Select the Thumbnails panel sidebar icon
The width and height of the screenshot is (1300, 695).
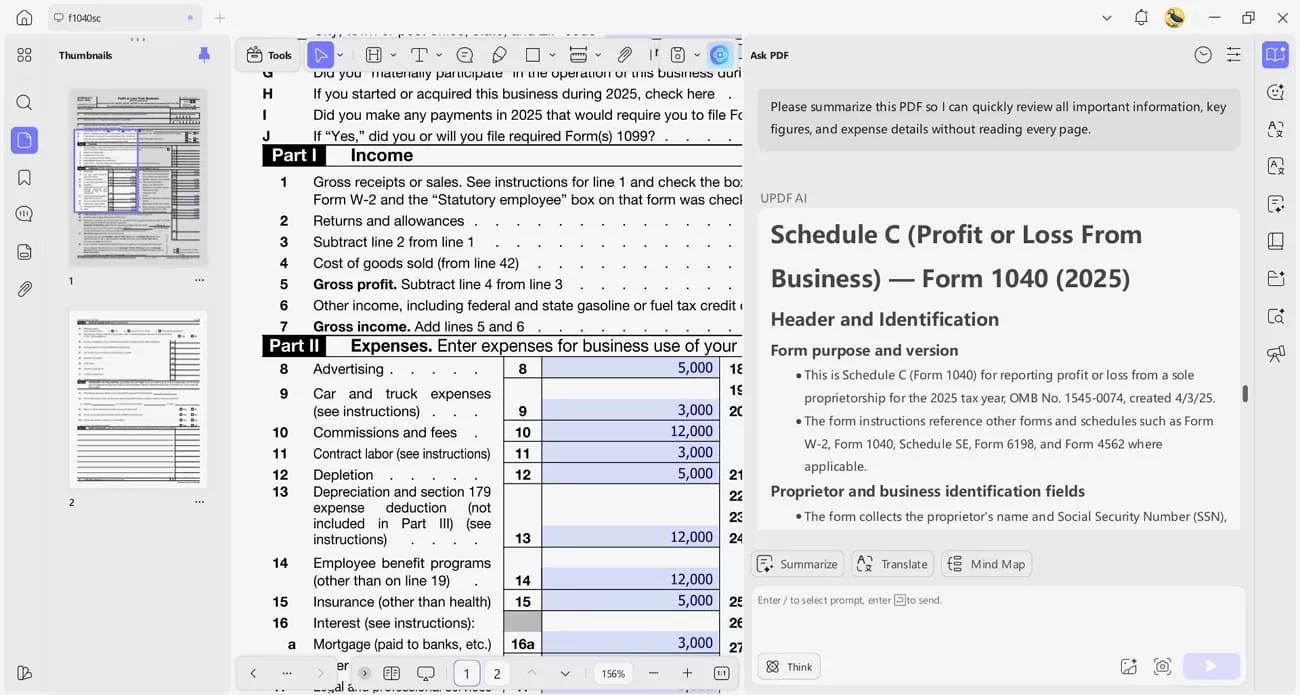coord(24,140)
